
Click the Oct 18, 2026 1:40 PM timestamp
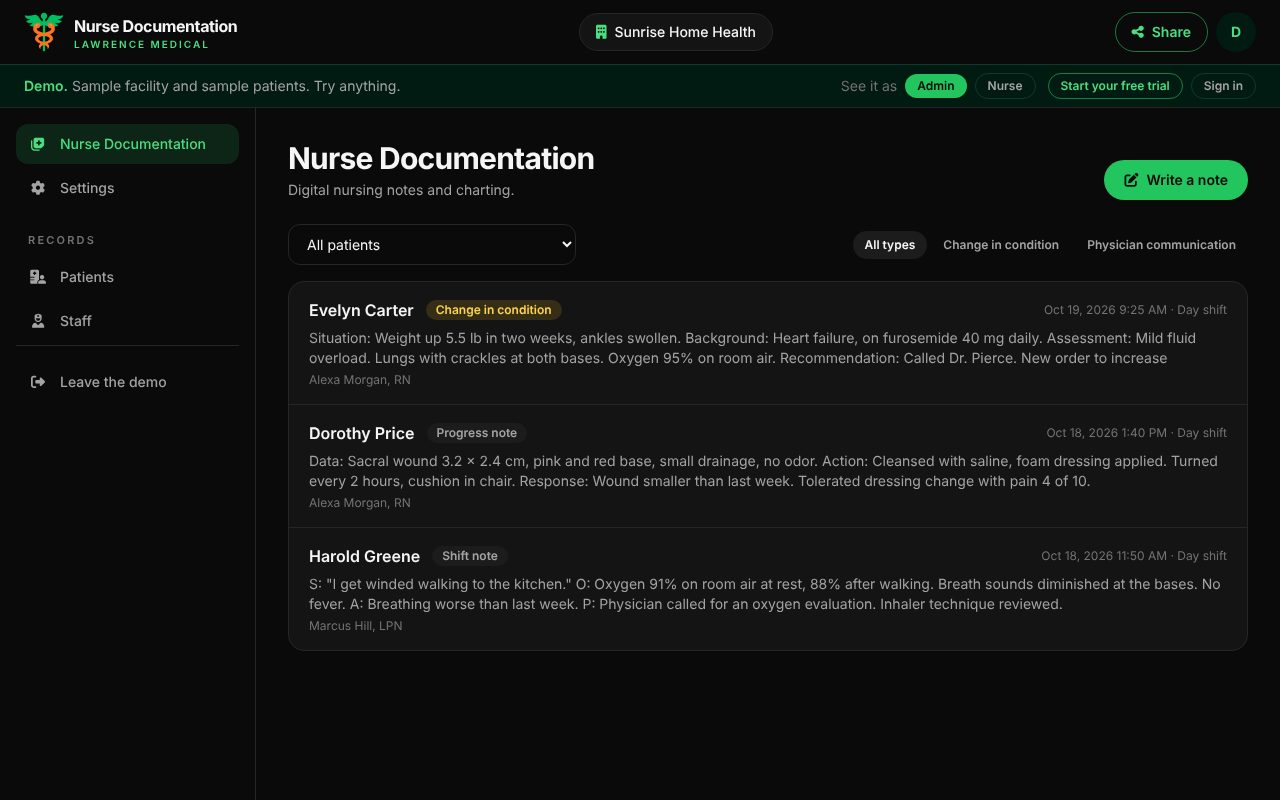tap(1106, 433)
